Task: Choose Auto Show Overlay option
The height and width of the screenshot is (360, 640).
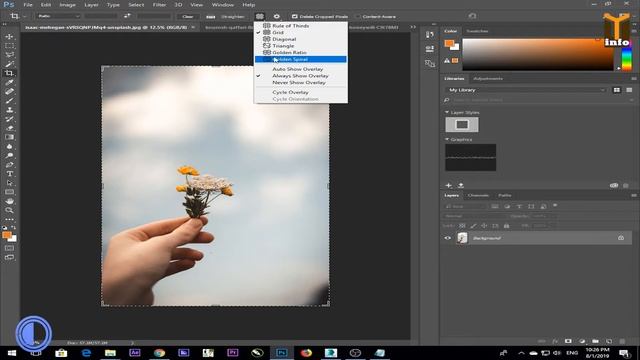Action: click(x=298, y=69)
